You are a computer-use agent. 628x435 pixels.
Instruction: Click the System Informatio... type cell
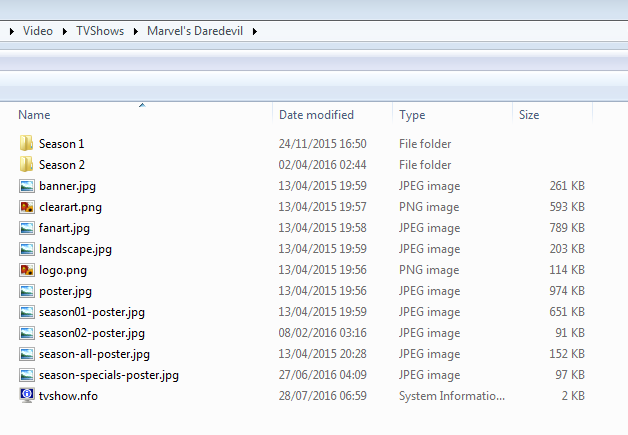pos(452,396)
